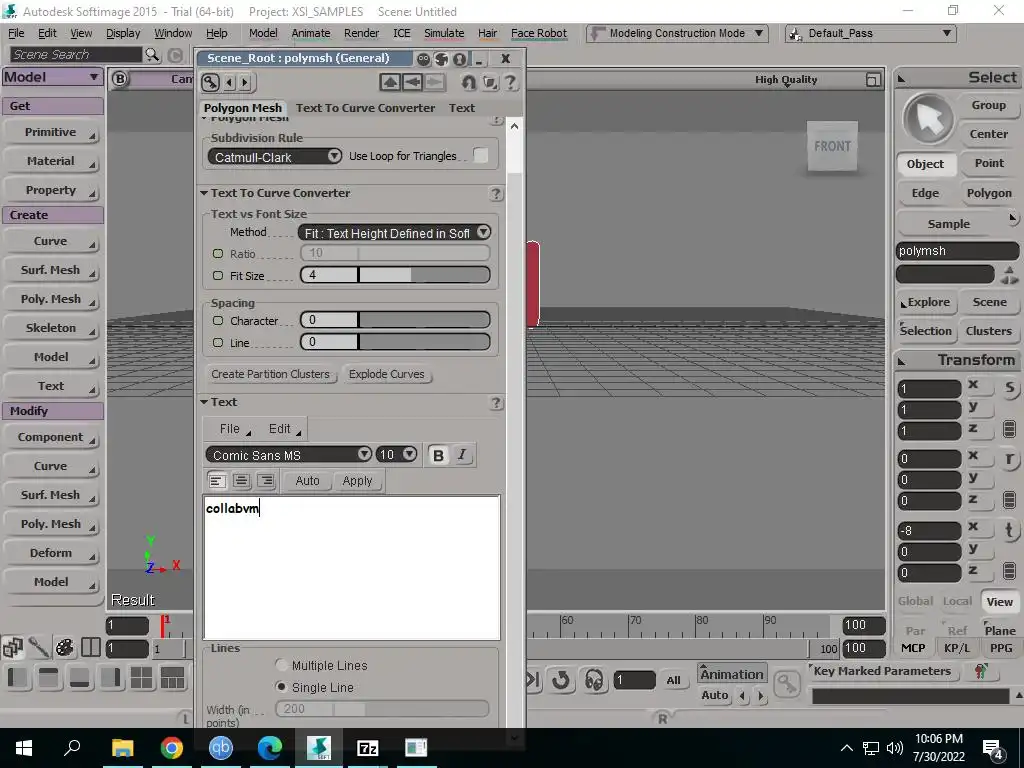Open the Comic Sans MS font dropdown
The image size is (1024, 768).
point(289,455)
